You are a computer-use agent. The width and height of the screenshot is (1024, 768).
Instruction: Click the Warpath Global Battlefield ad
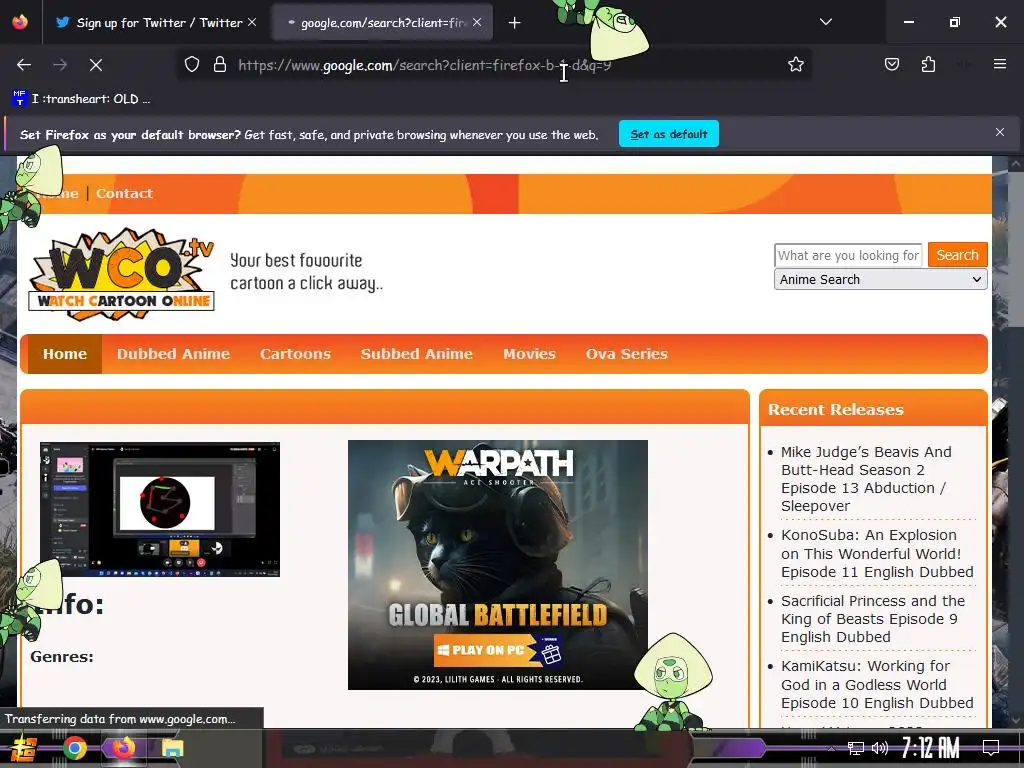point(498,564)
